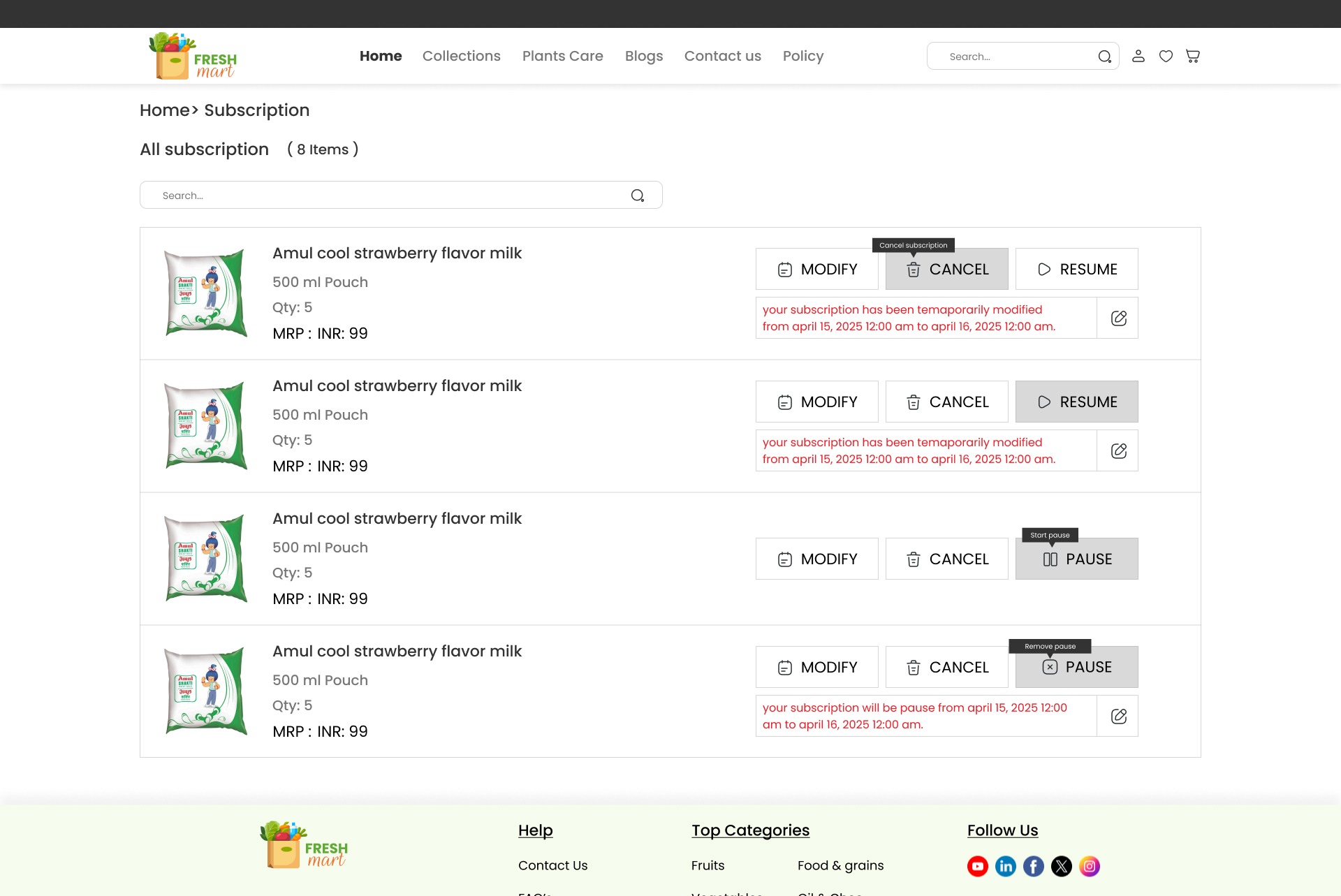Click MODIFY on the third subscription
The height and width of the screenshot is (896, 1341).
click(x=817, y=559)
